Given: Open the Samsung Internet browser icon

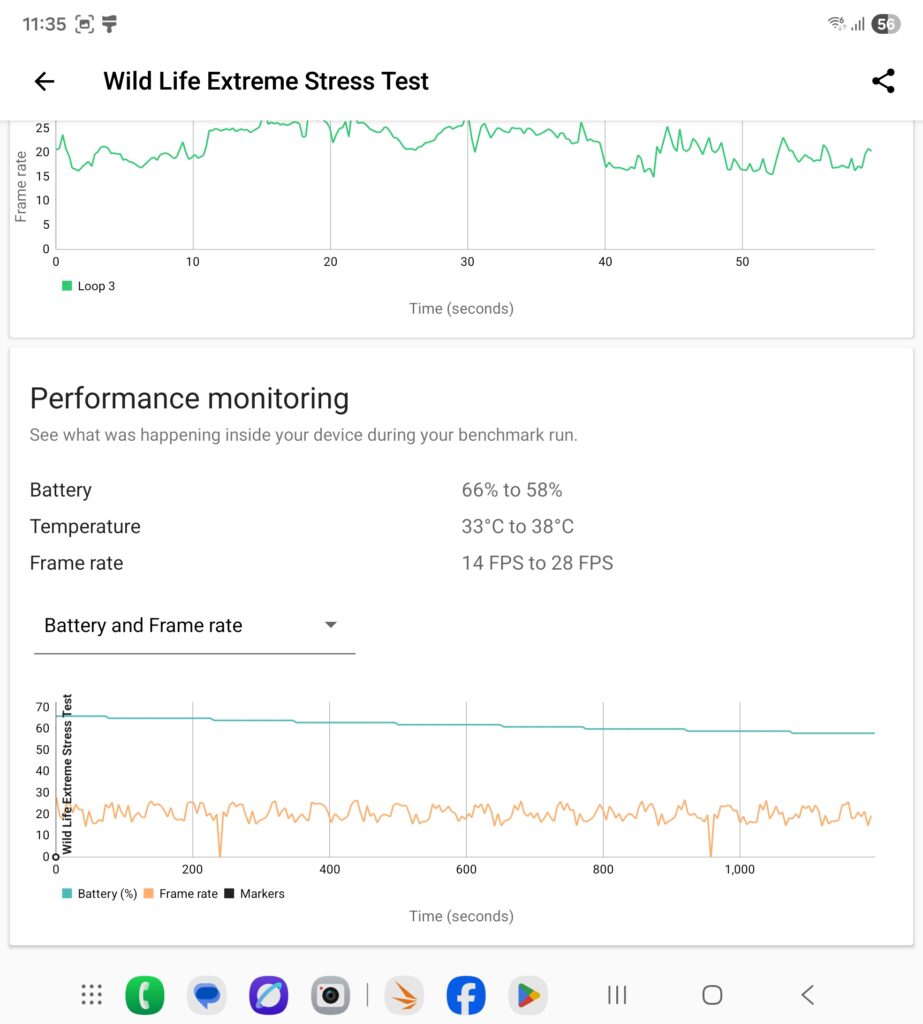Looking at the screenshot, I should (268, 994).
